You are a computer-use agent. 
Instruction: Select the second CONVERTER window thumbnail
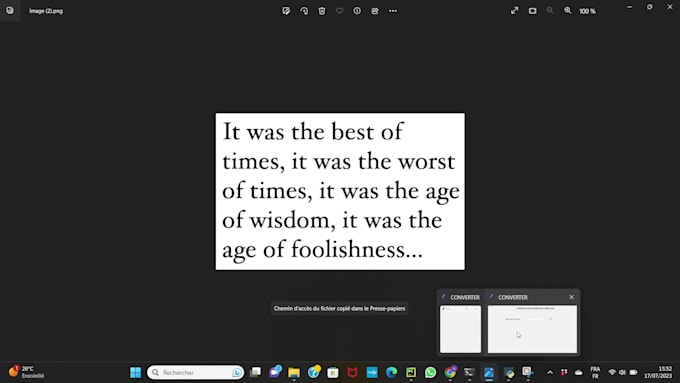pos(533,329)
